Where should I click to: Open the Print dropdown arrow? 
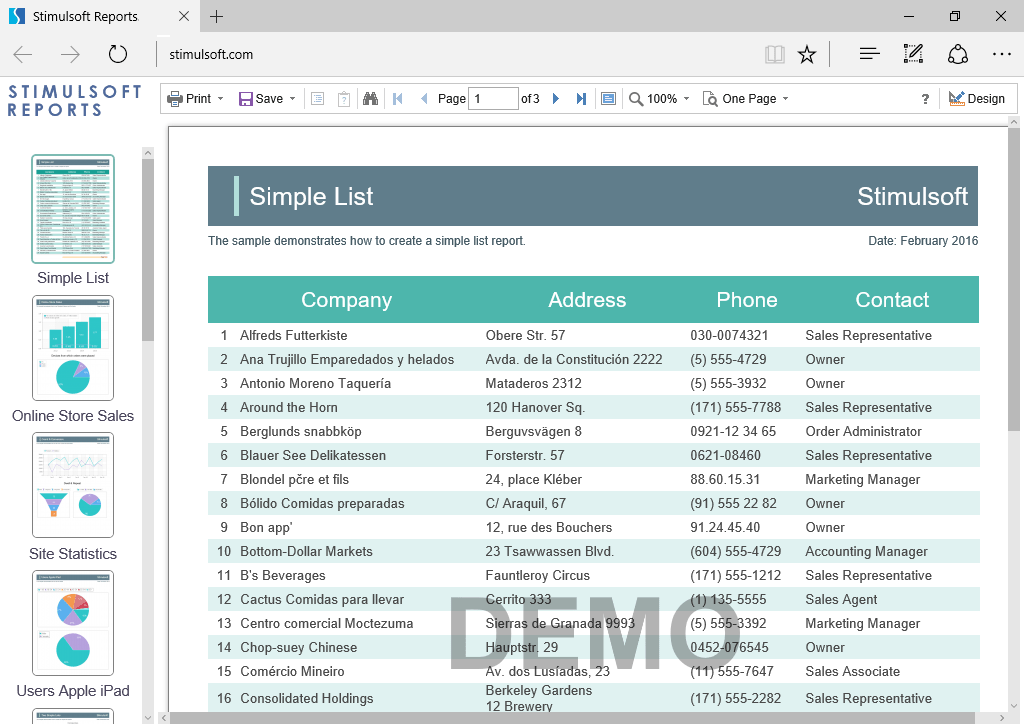221,99
